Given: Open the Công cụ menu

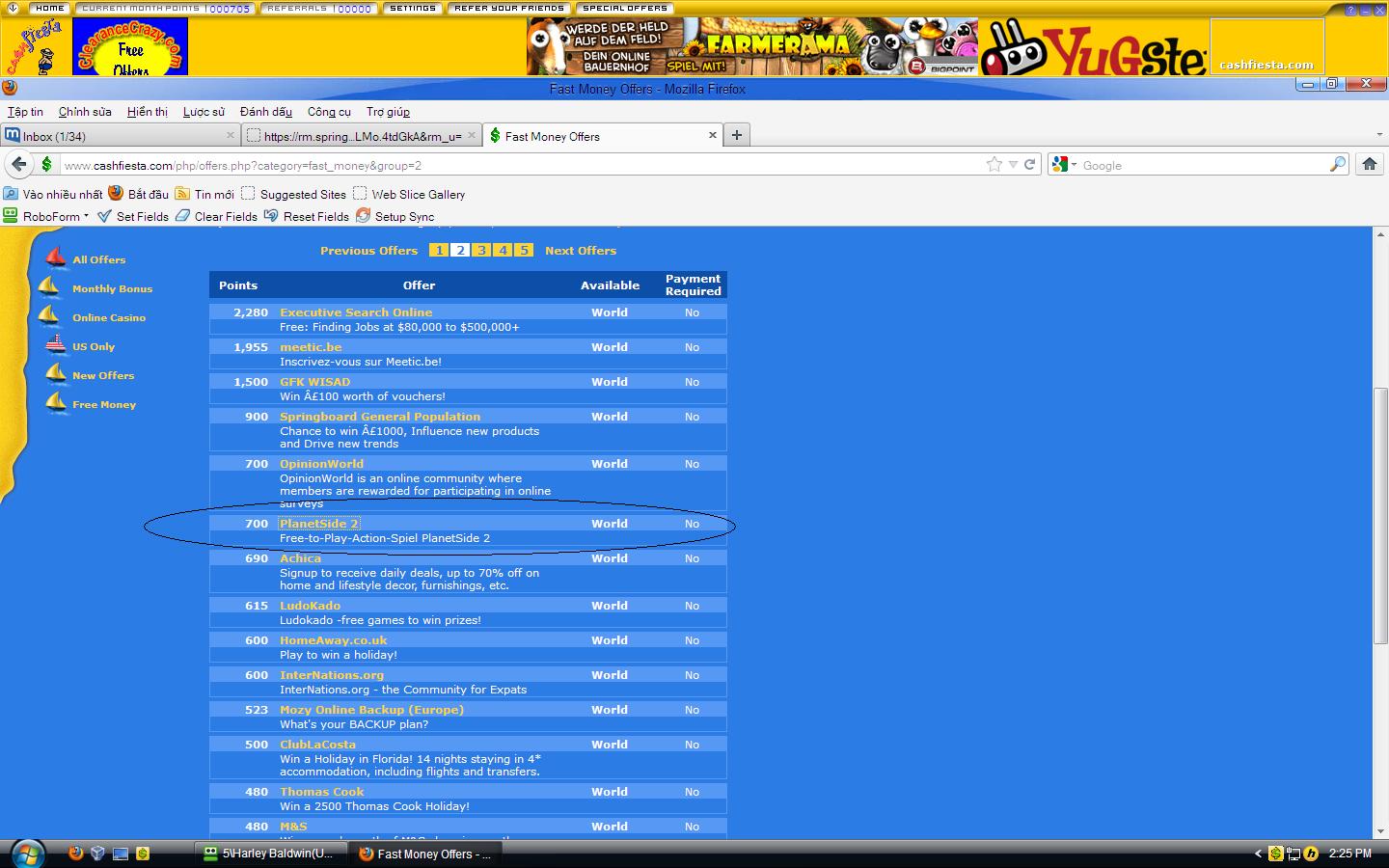Looking at the screenshot, I should click(329, 112).
